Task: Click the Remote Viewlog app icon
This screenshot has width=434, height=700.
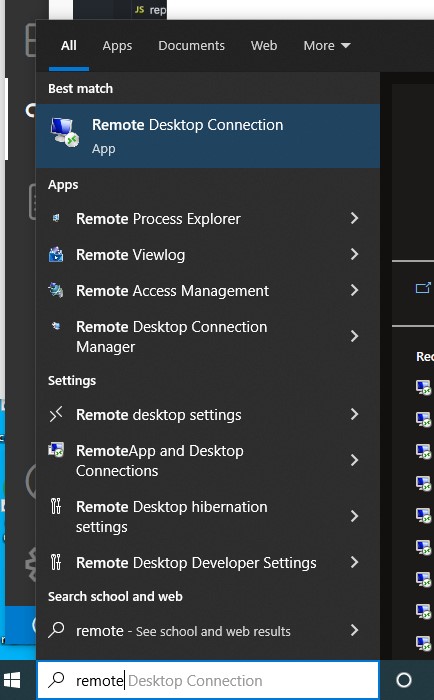Action: point(56,254)
